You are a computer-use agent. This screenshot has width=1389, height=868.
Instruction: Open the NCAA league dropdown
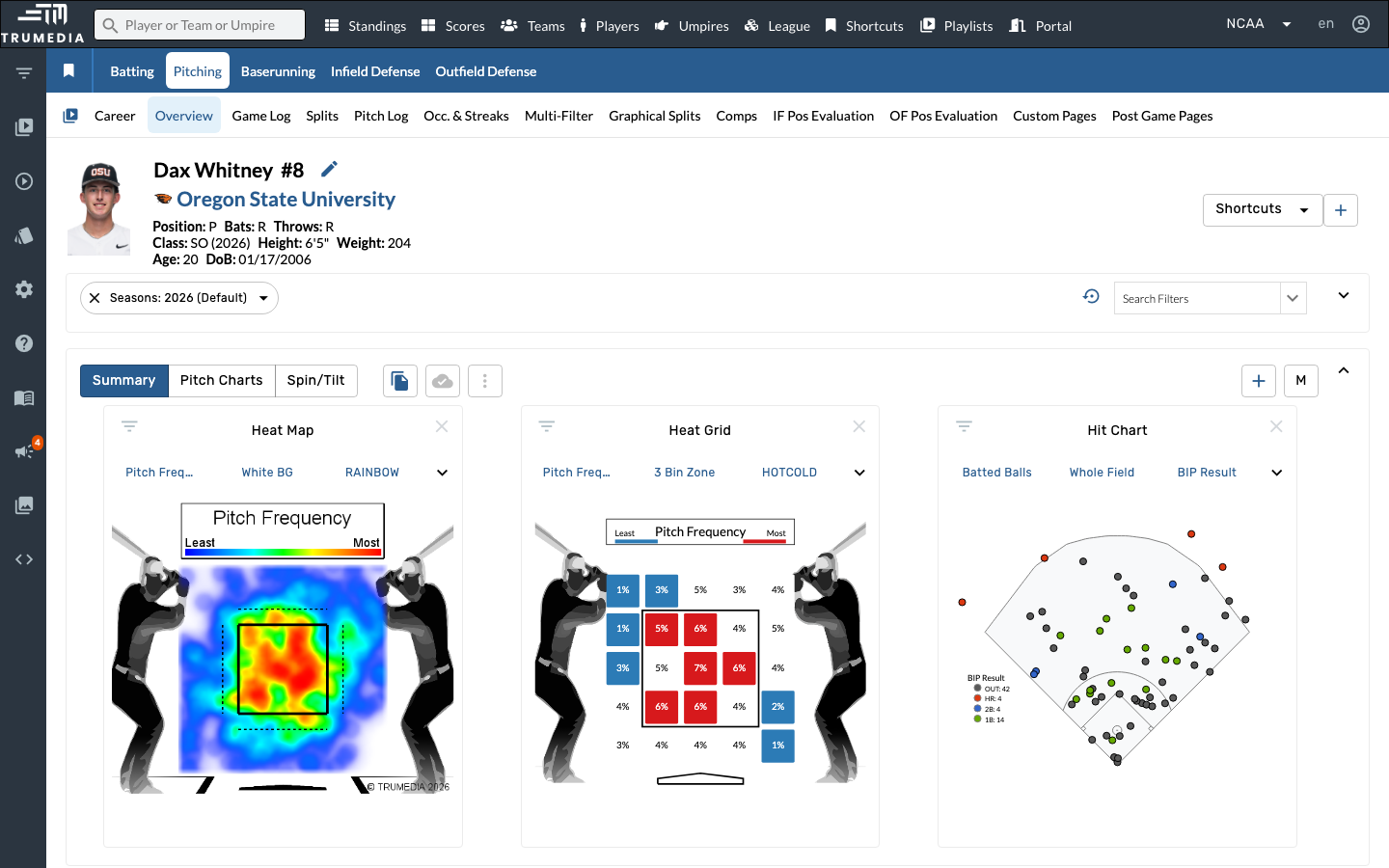point(1258,24)
